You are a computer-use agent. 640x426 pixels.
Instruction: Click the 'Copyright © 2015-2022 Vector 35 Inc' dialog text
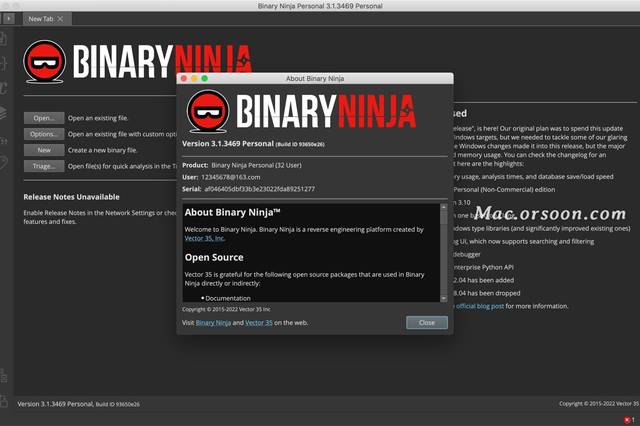pyautogui.click(x=226, y=309)
